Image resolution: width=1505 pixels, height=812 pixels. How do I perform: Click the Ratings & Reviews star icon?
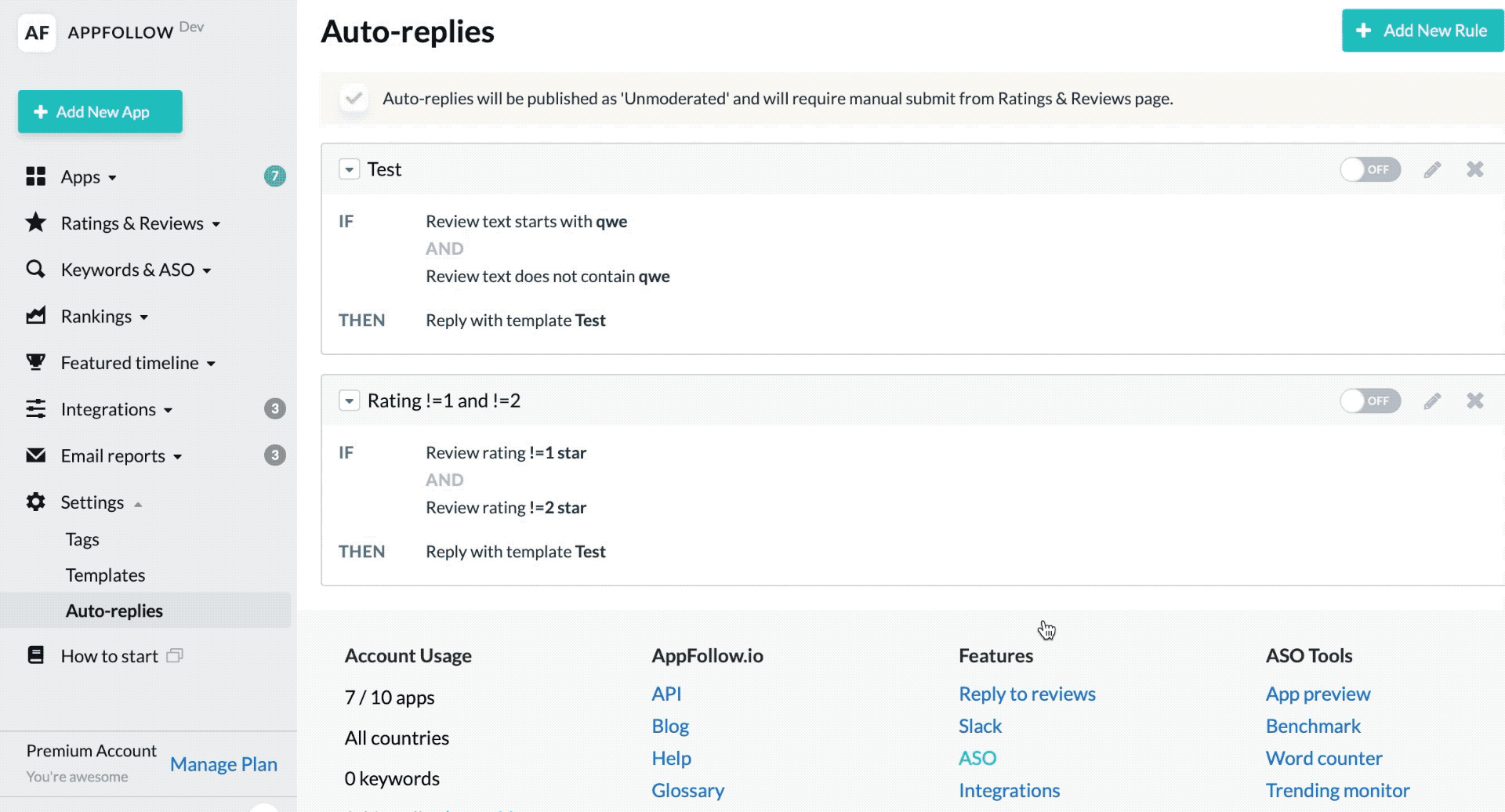point(35,223)
